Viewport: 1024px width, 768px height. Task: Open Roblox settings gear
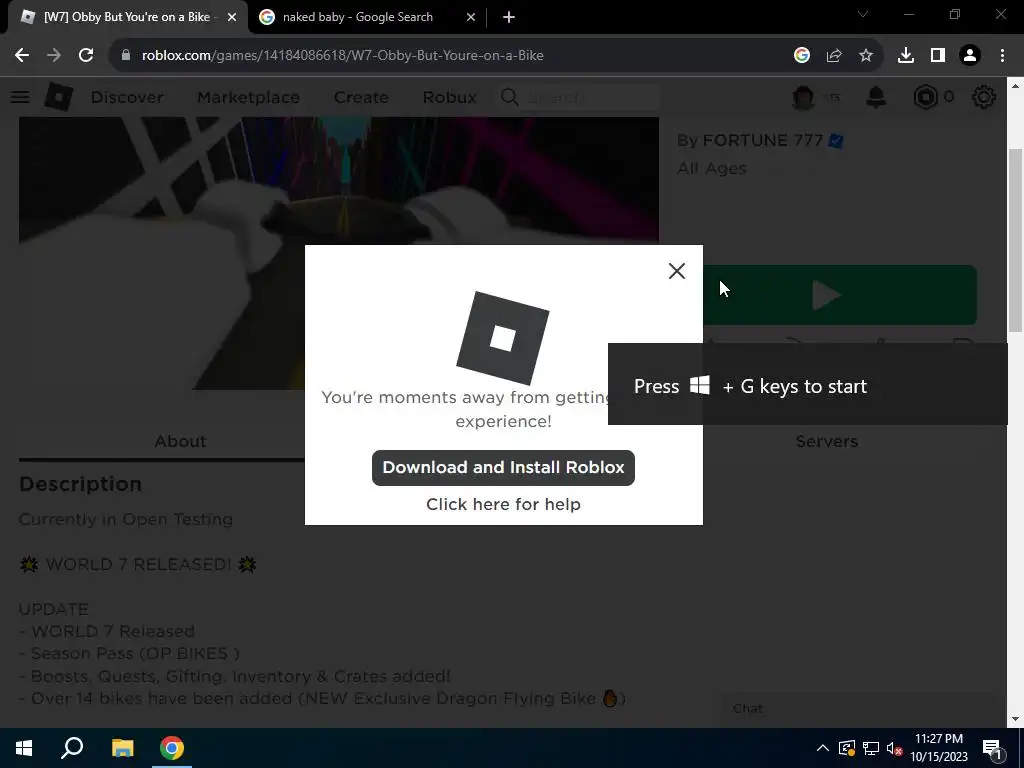[984, 97]
